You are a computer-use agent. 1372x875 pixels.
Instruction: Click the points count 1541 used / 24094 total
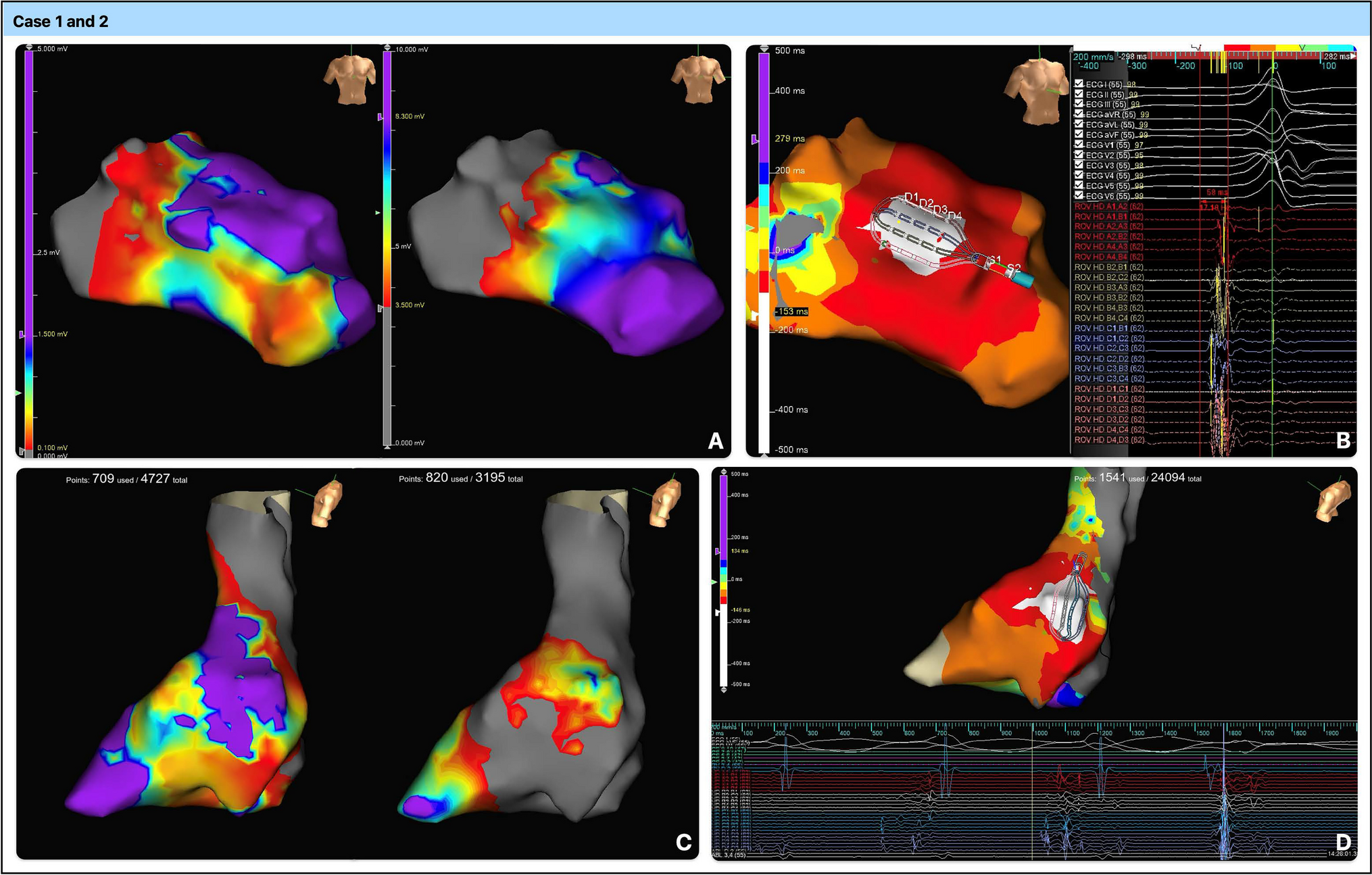pyautogui.click(x=1137, y=478)
